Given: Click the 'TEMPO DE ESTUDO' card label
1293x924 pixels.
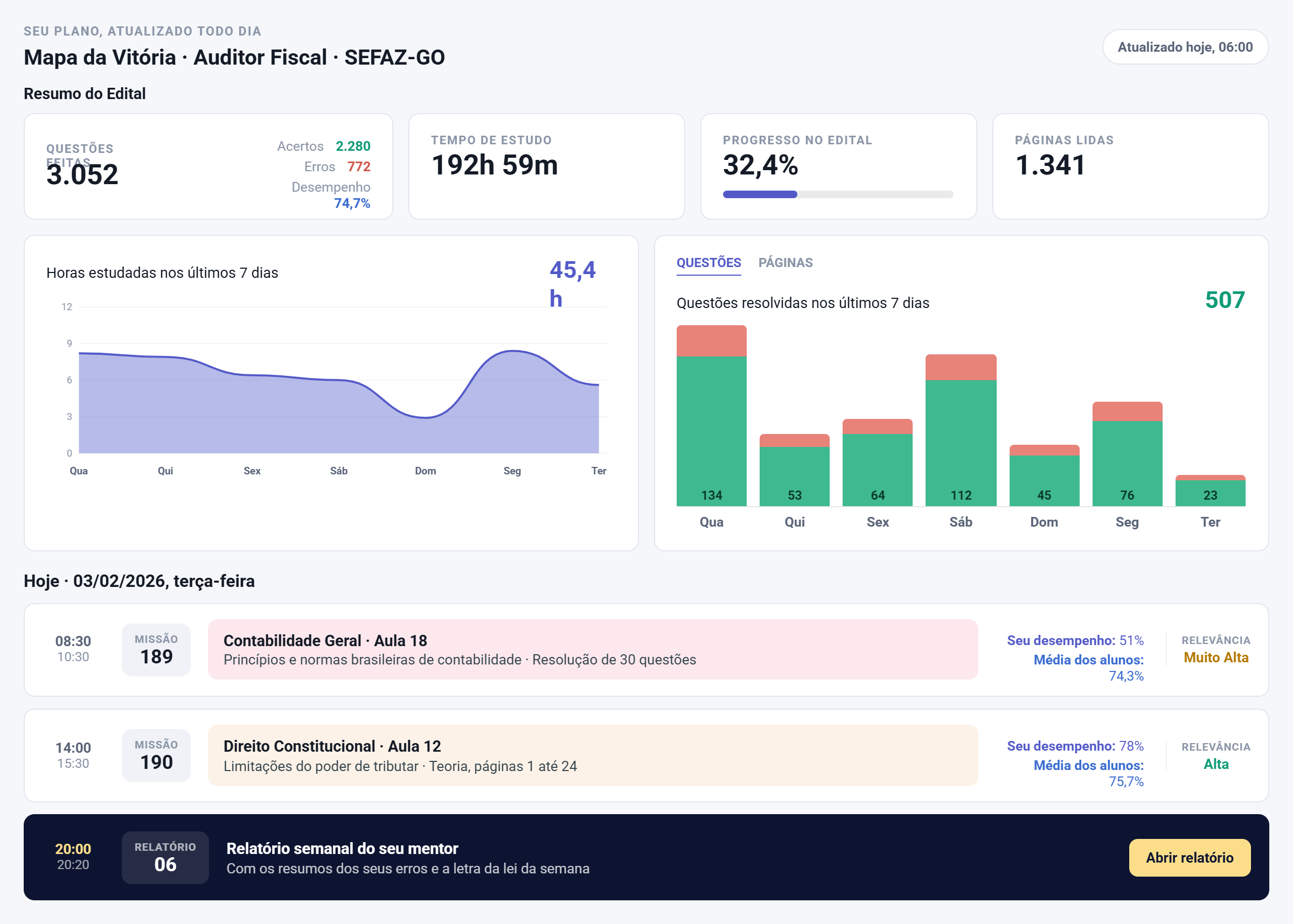Looking at the screenshot, I should 491,140.
